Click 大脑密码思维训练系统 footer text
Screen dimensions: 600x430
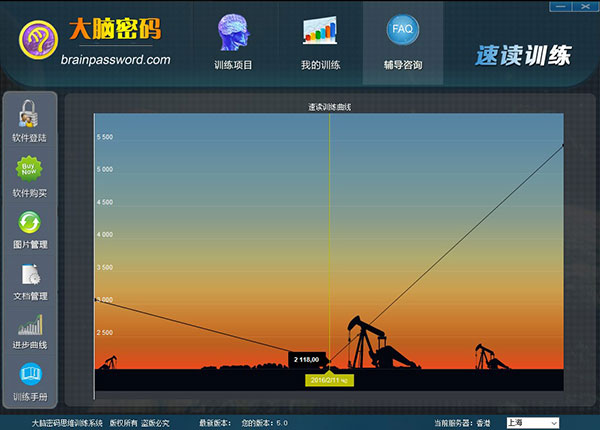(x=67, y=423)
